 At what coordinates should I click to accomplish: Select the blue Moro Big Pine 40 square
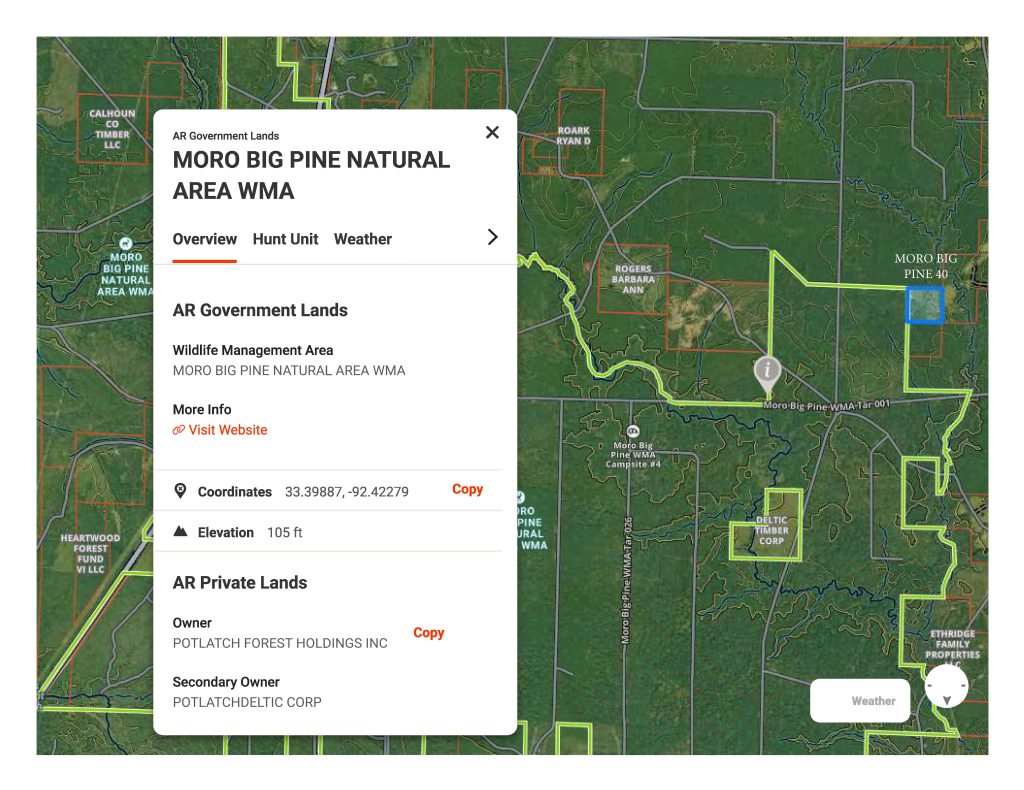click(924, 305)
